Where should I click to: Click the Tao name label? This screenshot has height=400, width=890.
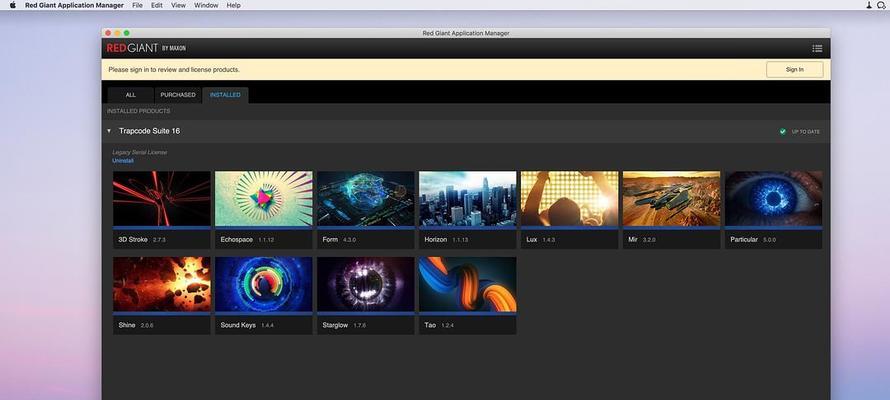click(430, 325)
